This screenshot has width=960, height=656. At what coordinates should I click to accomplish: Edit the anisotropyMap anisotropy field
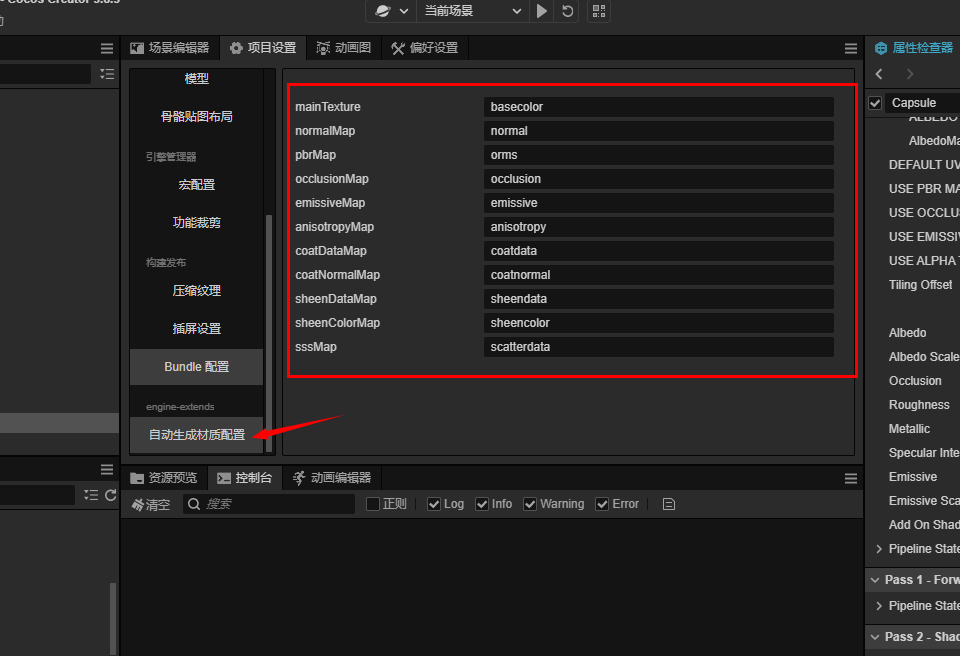tap(658, 227)
